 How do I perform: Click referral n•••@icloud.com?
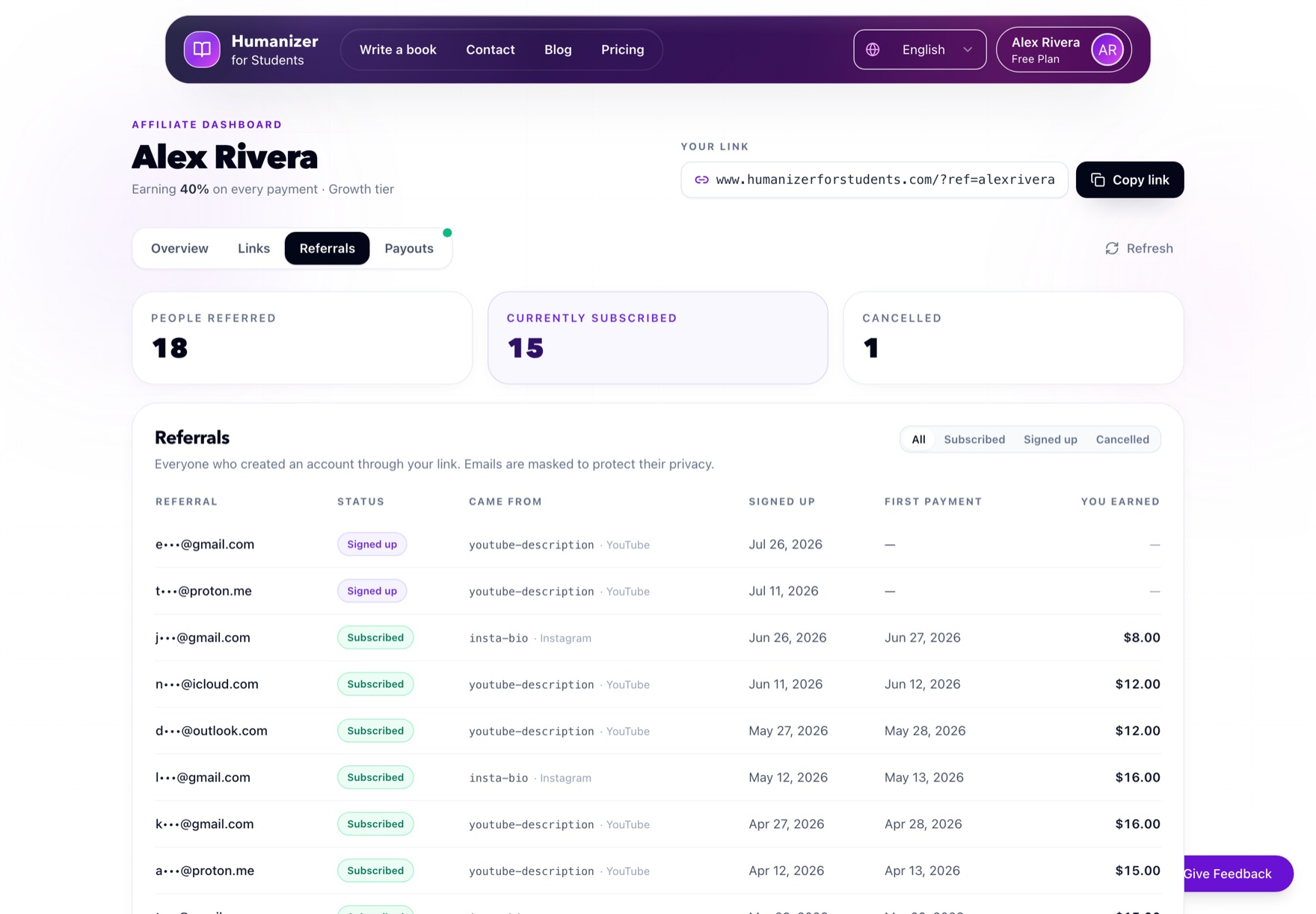207,684
